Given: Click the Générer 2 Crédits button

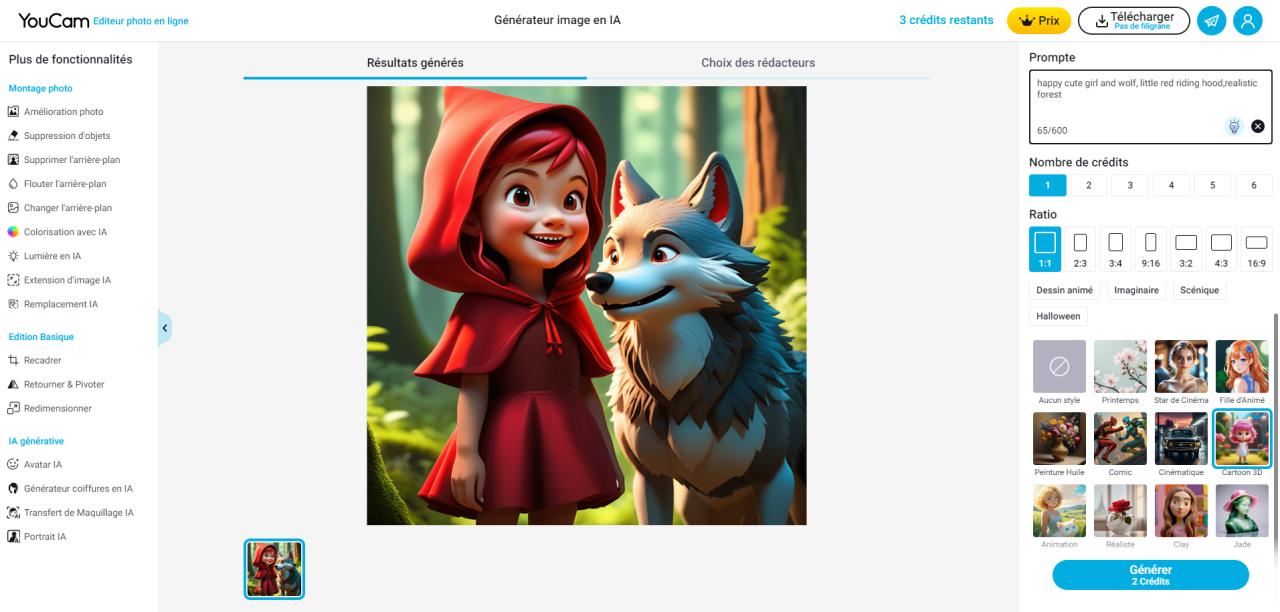Looking at the screenshot, I should (x=1150, y=575).
